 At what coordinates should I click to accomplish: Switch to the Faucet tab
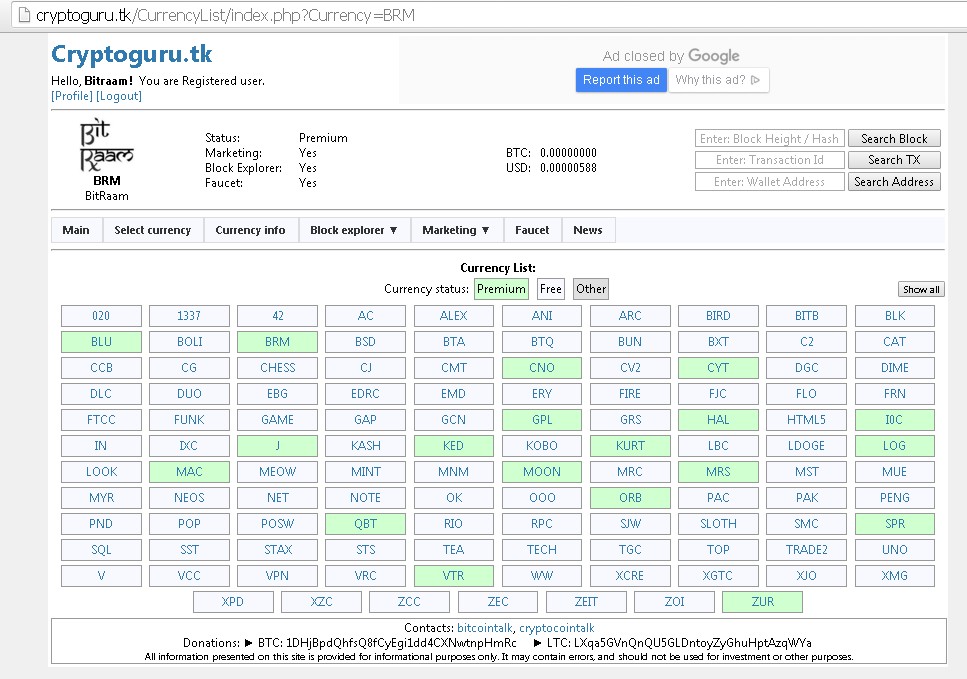click(x=532, y=230)
